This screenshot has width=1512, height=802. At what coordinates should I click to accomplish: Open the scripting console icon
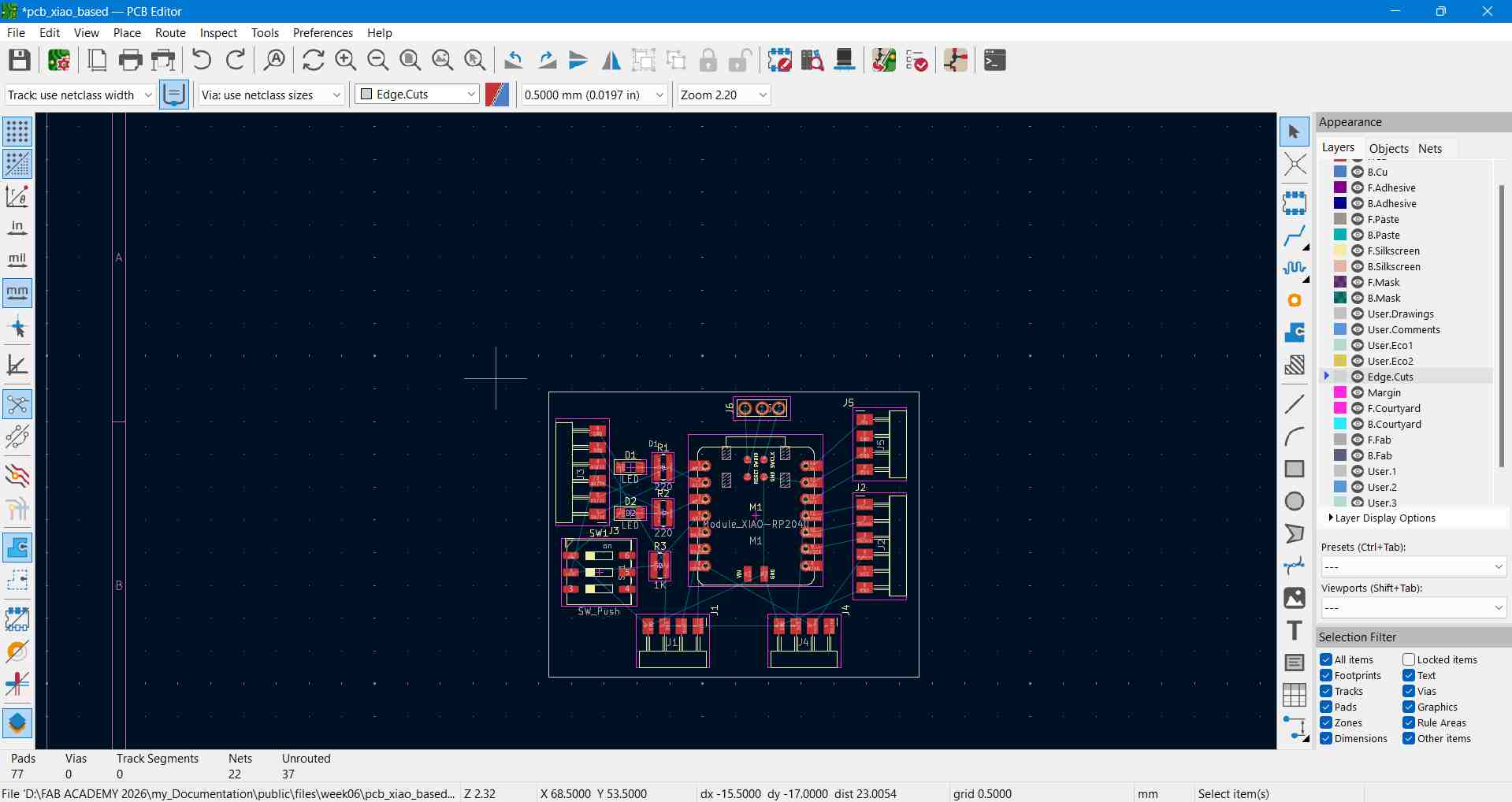pyautogui.click(x=995, y=60)
